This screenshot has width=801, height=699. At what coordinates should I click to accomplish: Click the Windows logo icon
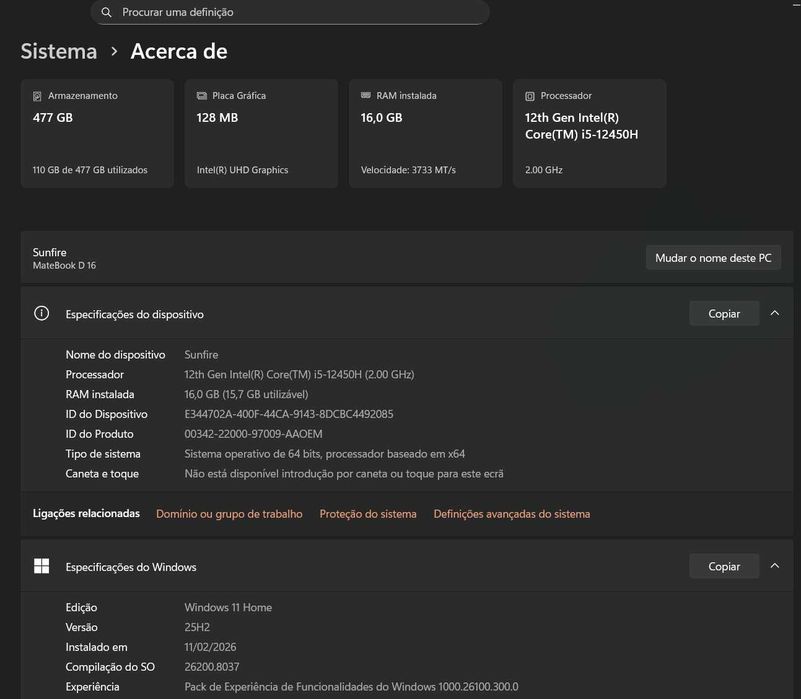coord(41,566)
